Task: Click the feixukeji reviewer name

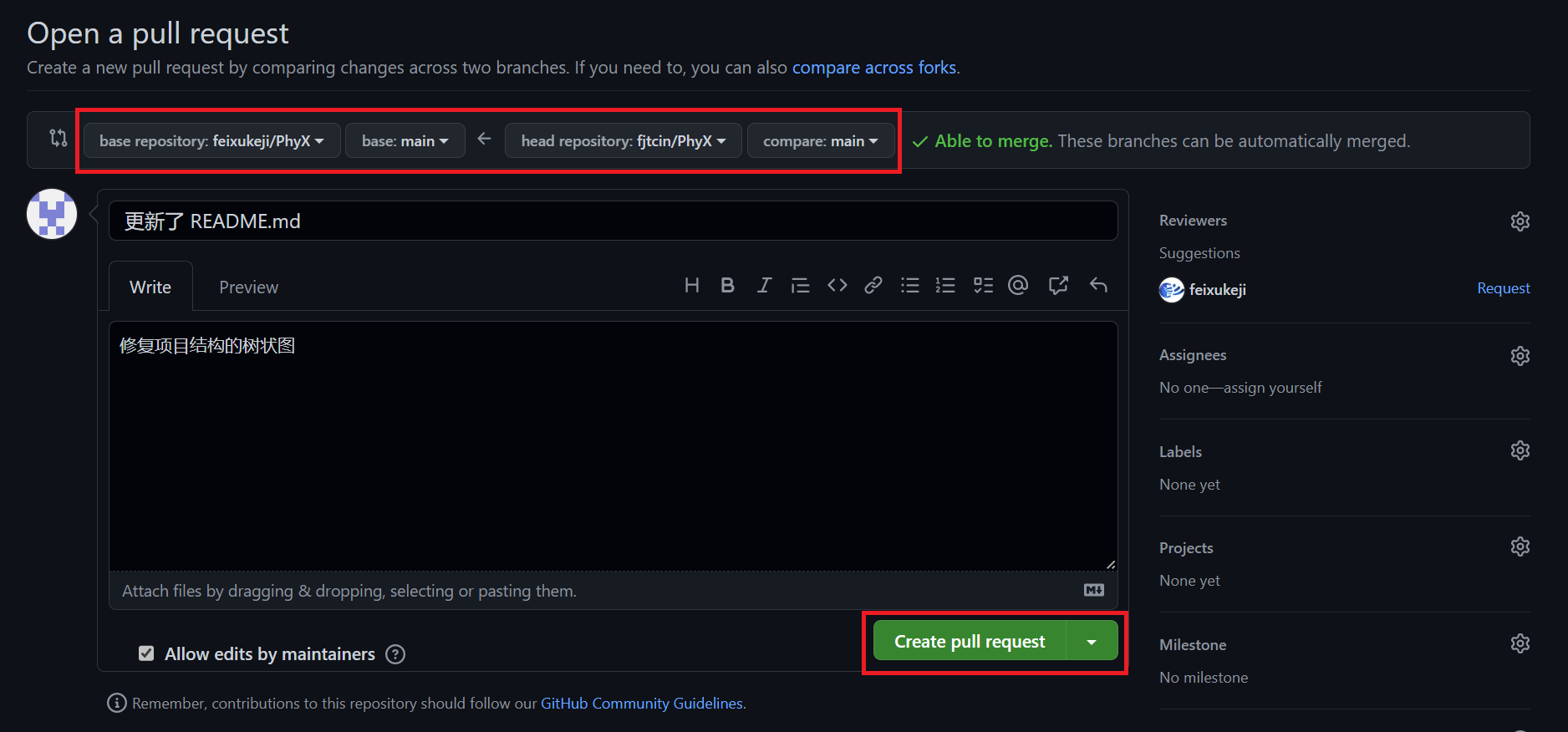Action: 1218,290
